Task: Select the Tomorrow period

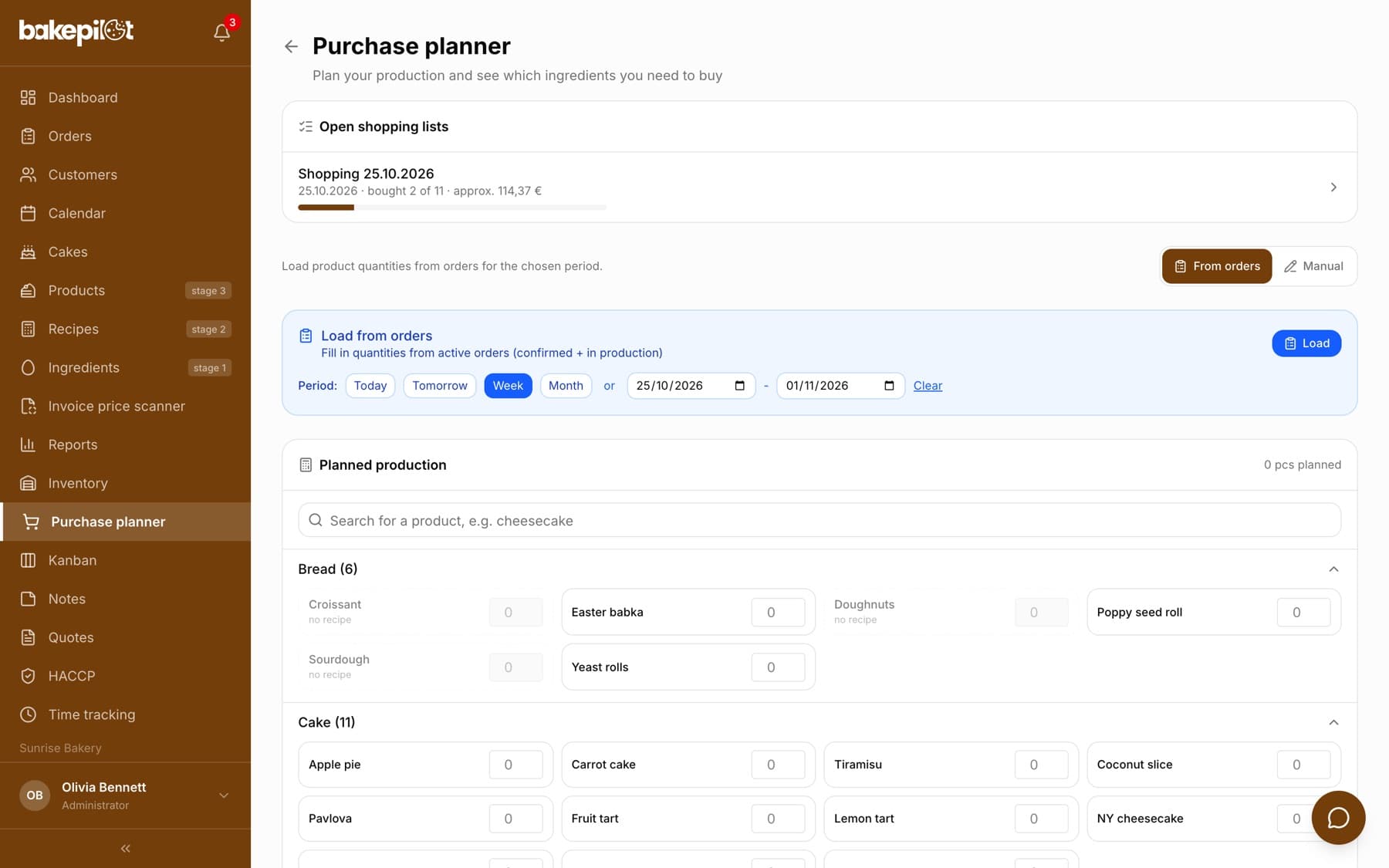Action: click(x=440, y=386)
